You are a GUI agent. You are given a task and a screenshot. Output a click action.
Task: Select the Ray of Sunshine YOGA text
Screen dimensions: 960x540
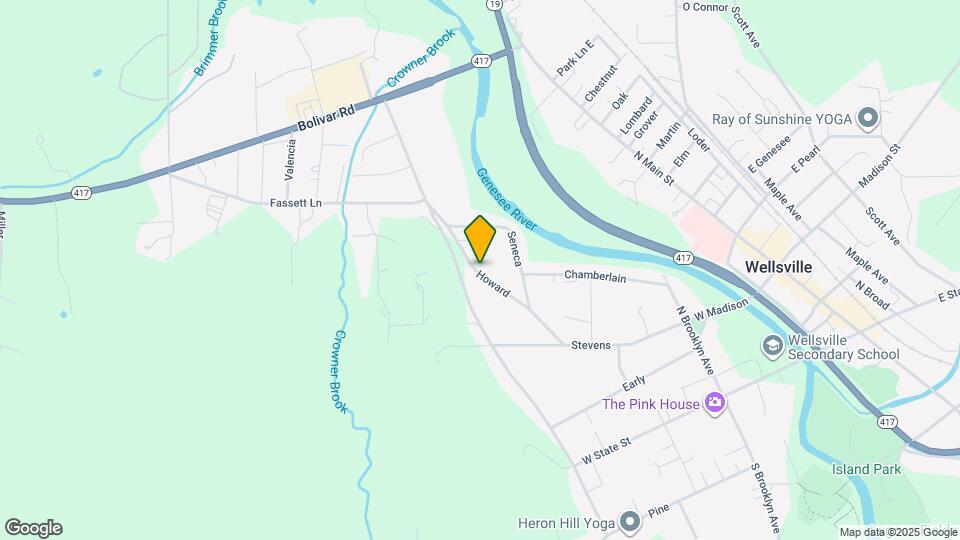coord(782,119)
